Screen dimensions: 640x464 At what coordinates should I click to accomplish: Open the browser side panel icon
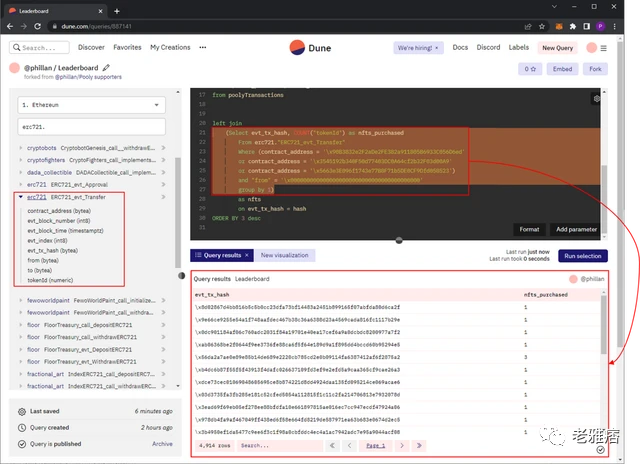(587, 27)
